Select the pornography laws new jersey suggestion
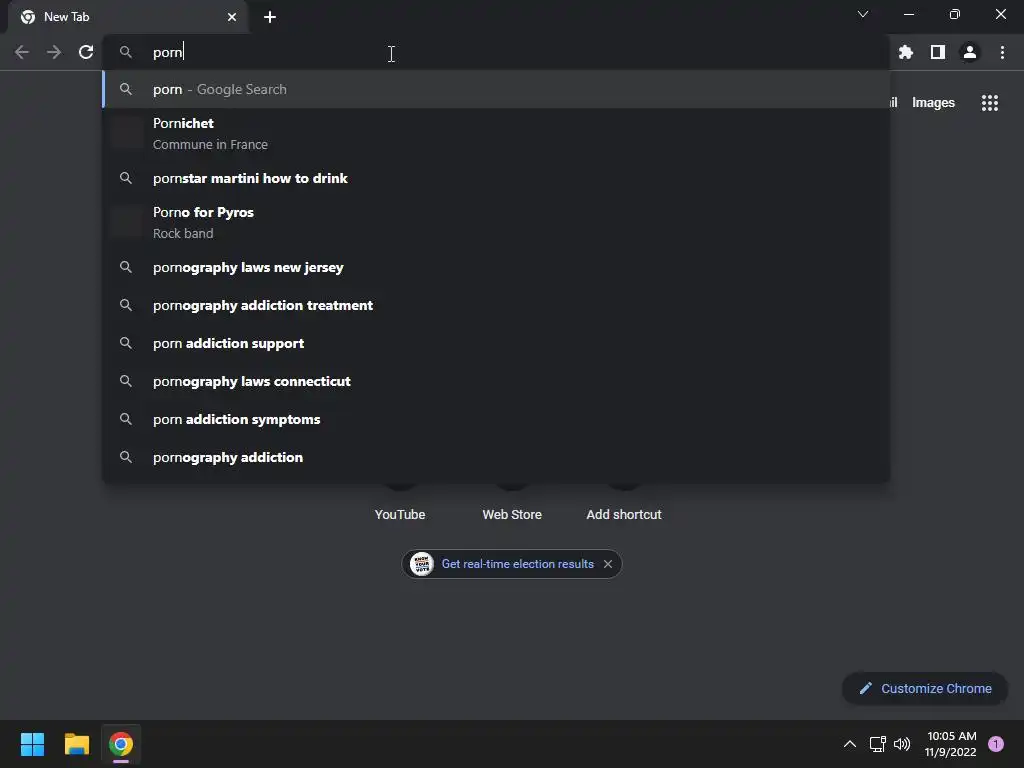This screenshot has width=1024, height=768. (x=496, y=267)
